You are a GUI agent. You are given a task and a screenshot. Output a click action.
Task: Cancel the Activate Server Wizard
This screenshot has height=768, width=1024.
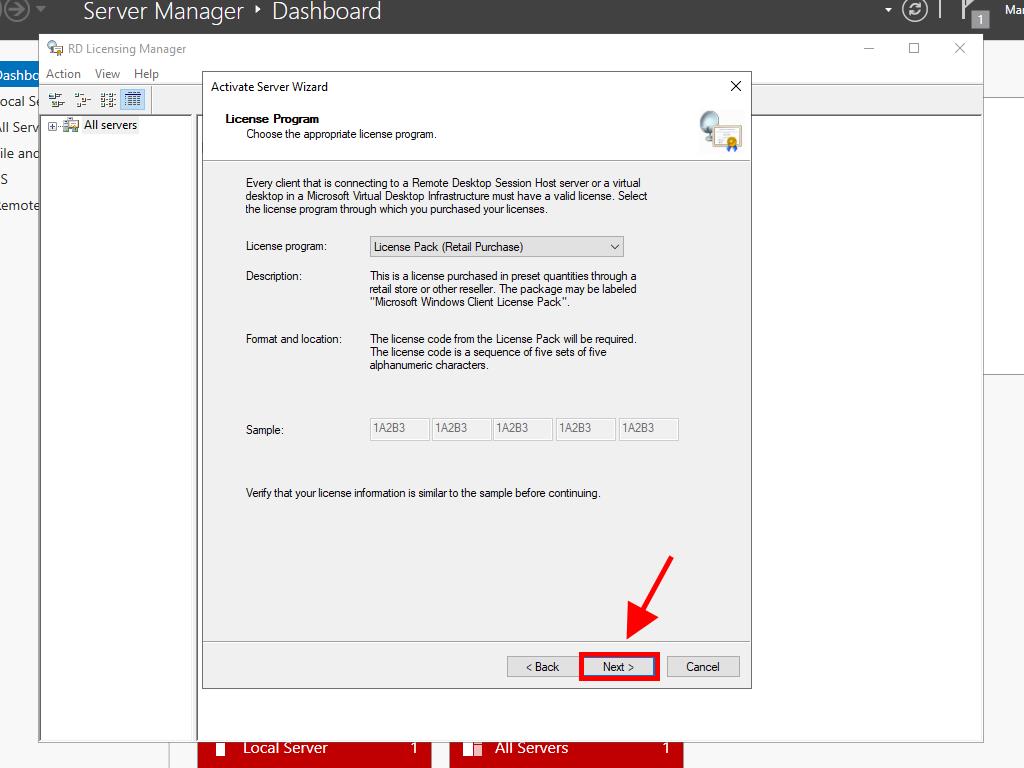point(703,667)
